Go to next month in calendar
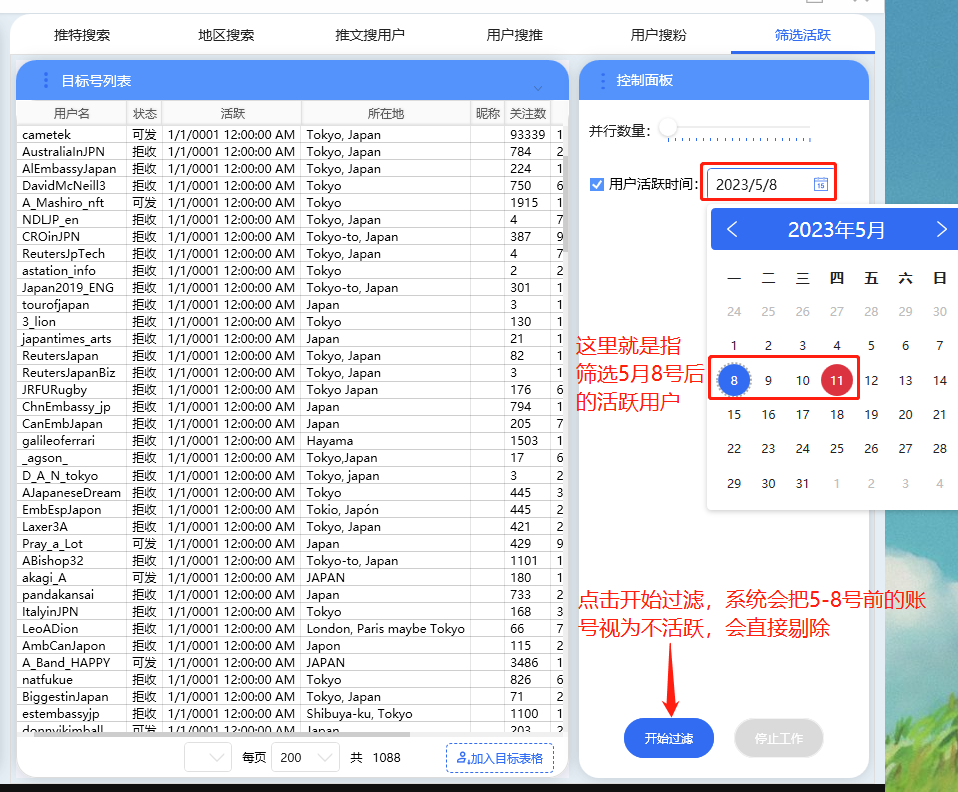The image size is (958, 792). click(941, 230)
